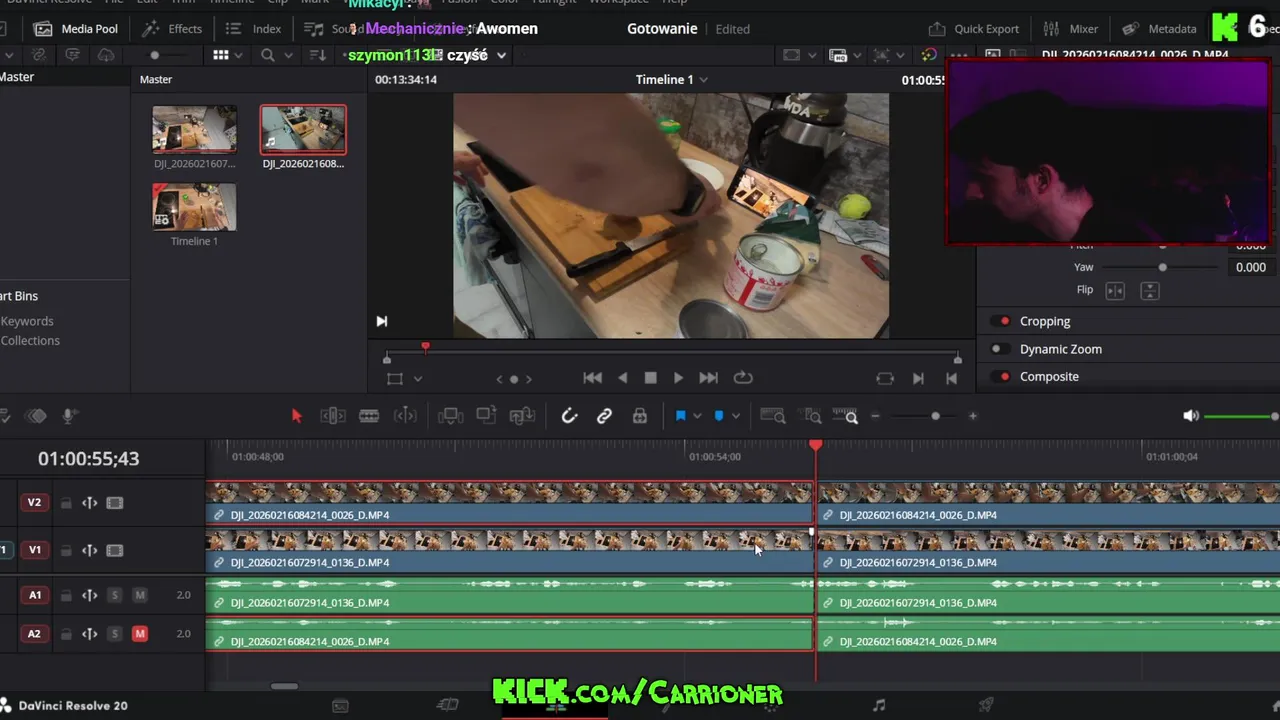Image resolution: width=1280 pixels, height=720 pixels.
Task: Click the Full Extent Zoom icon
Action: (x=773, y=416)
